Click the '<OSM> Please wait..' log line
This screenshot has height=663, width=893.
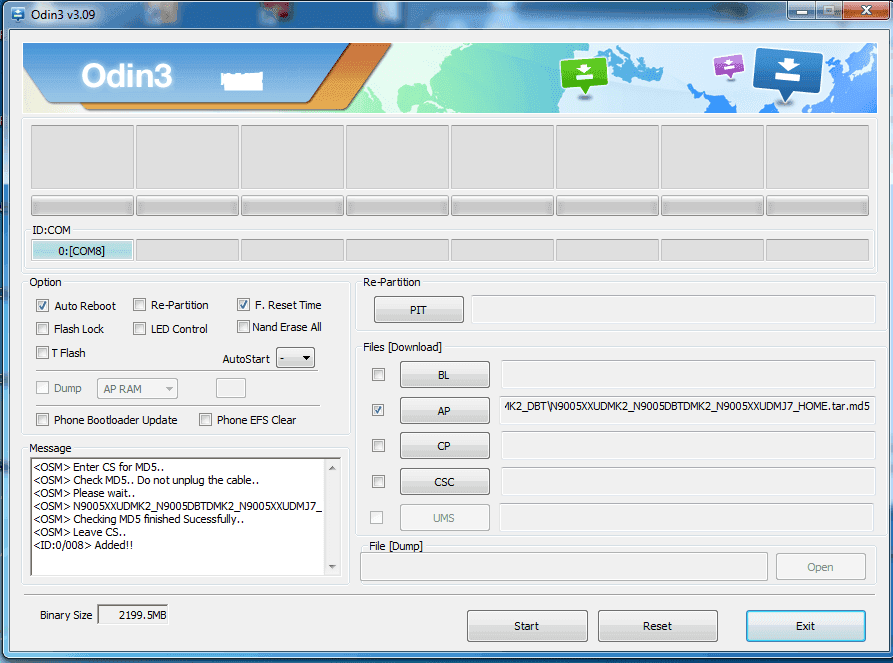tap(84, 493)
